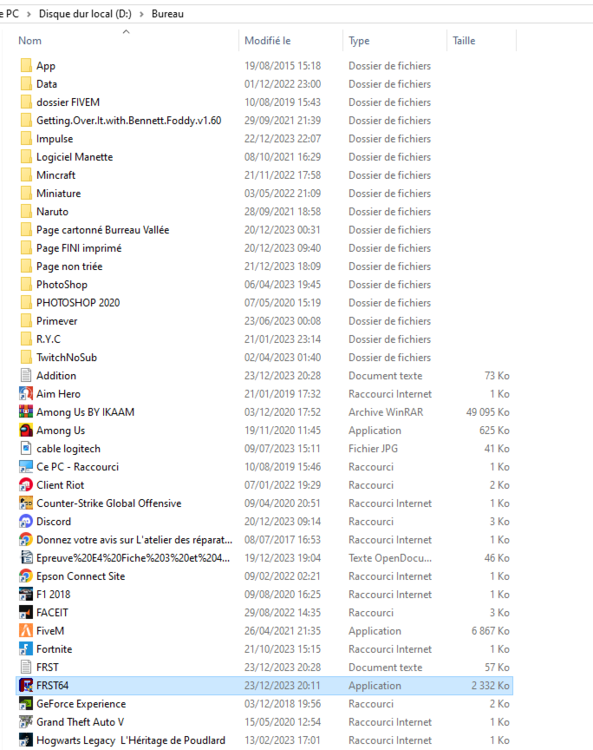The height and width of the screenshot is (750, 593).
Task: Select the Logiciel Manette folder
Action: pyautogui.click(x=75, y=157)
